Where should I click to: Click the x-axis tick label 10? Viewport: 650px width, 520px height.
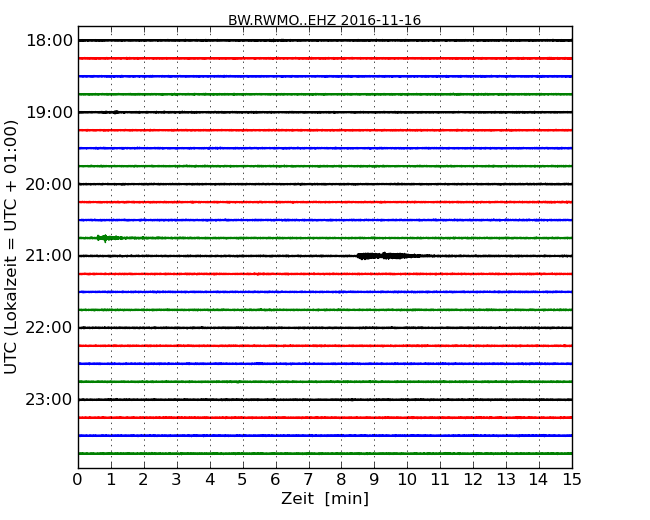407,480
